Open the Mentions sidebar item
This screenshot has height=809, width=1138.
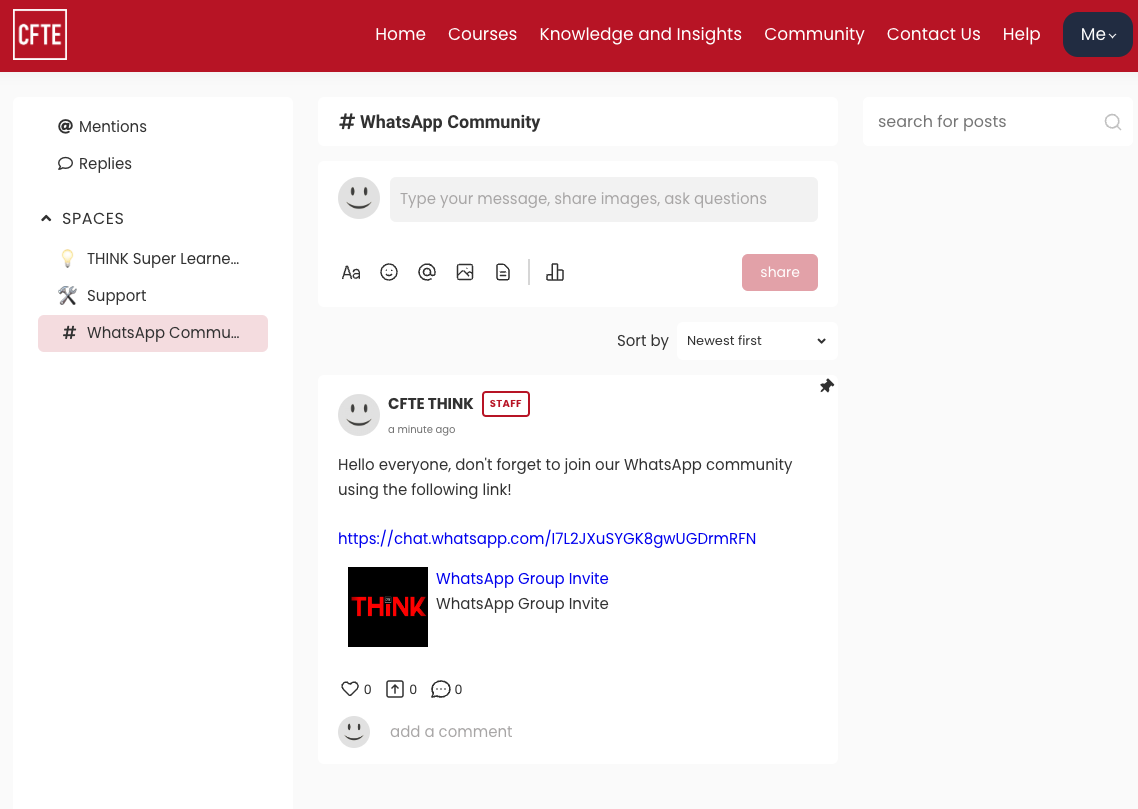[102, 126]
